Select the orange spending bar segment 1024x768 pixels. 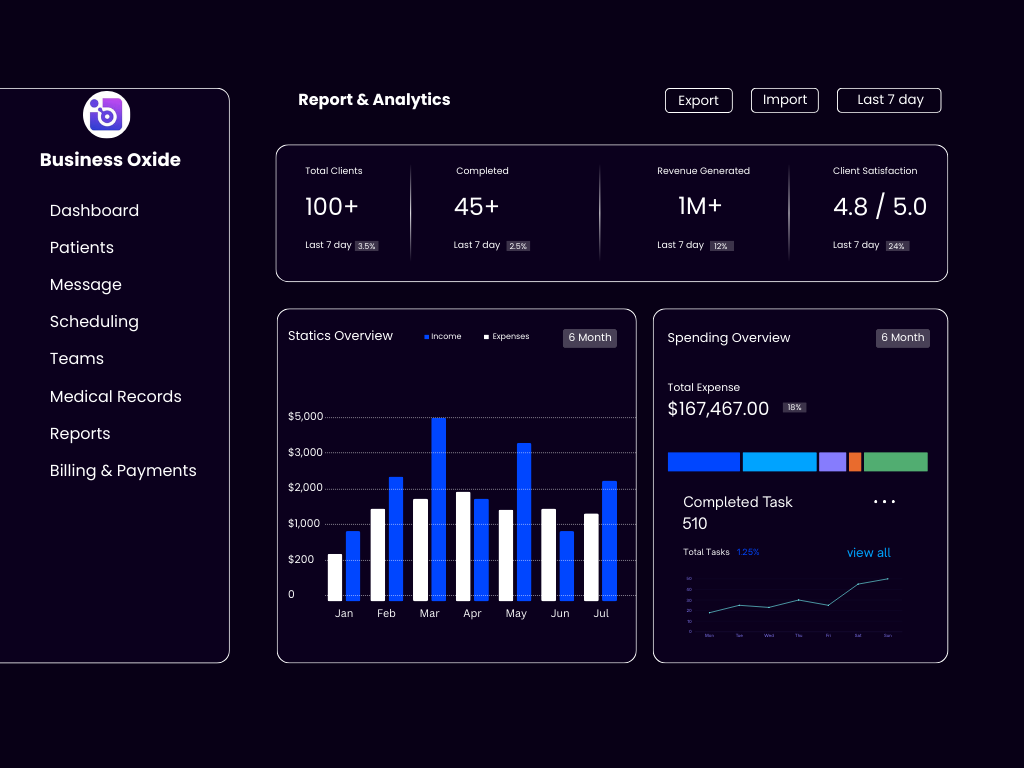tap(855, 462)
